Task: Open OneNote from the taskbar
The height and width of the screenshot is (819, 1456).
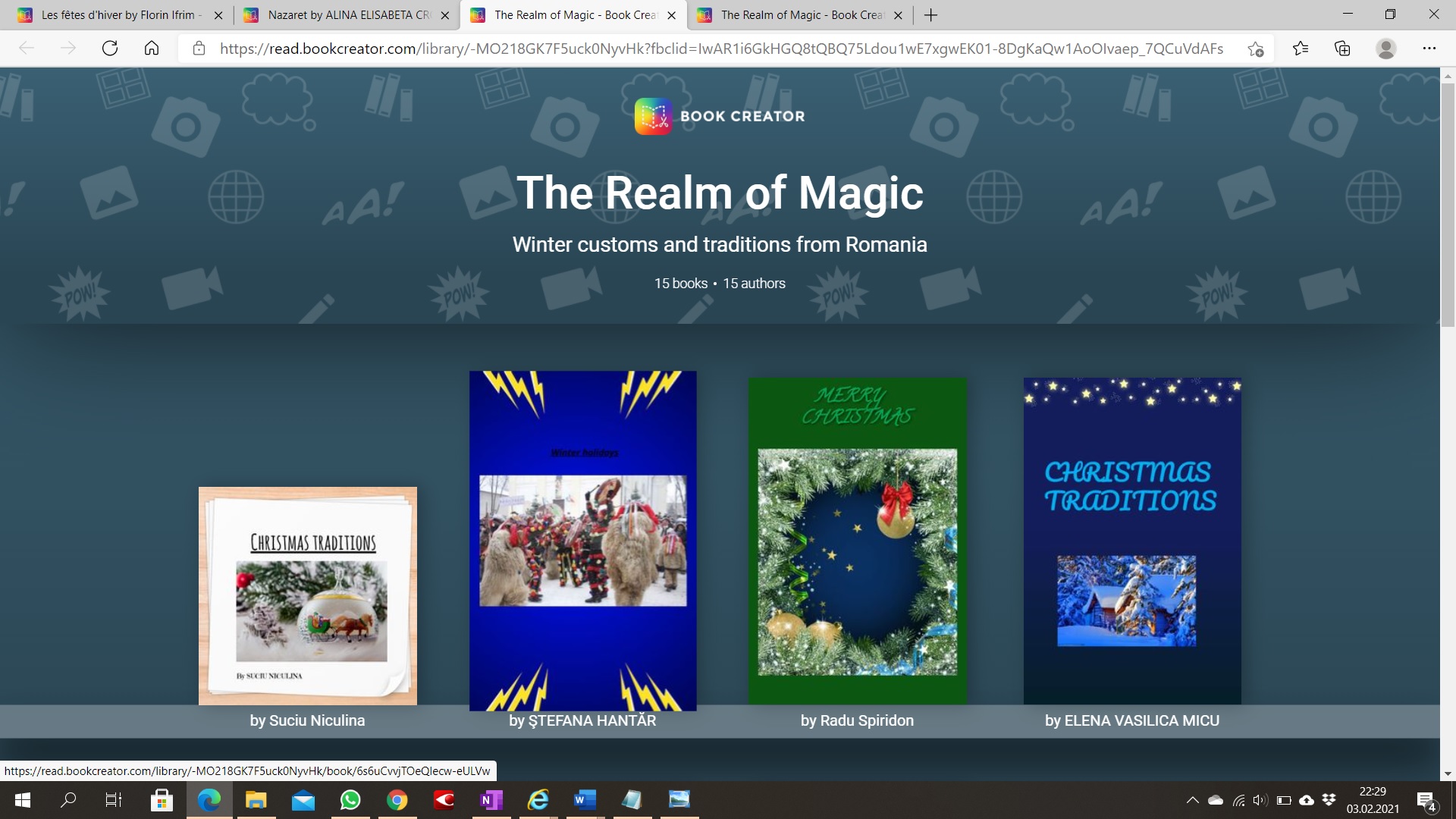Action: 491,800
